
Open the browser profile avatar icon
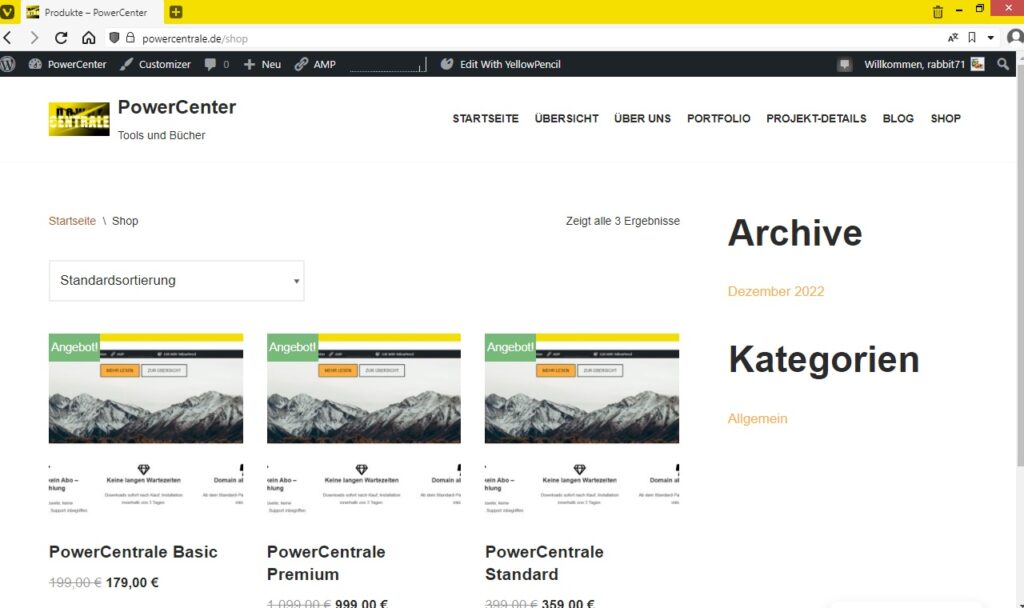tap(1015, 37)
